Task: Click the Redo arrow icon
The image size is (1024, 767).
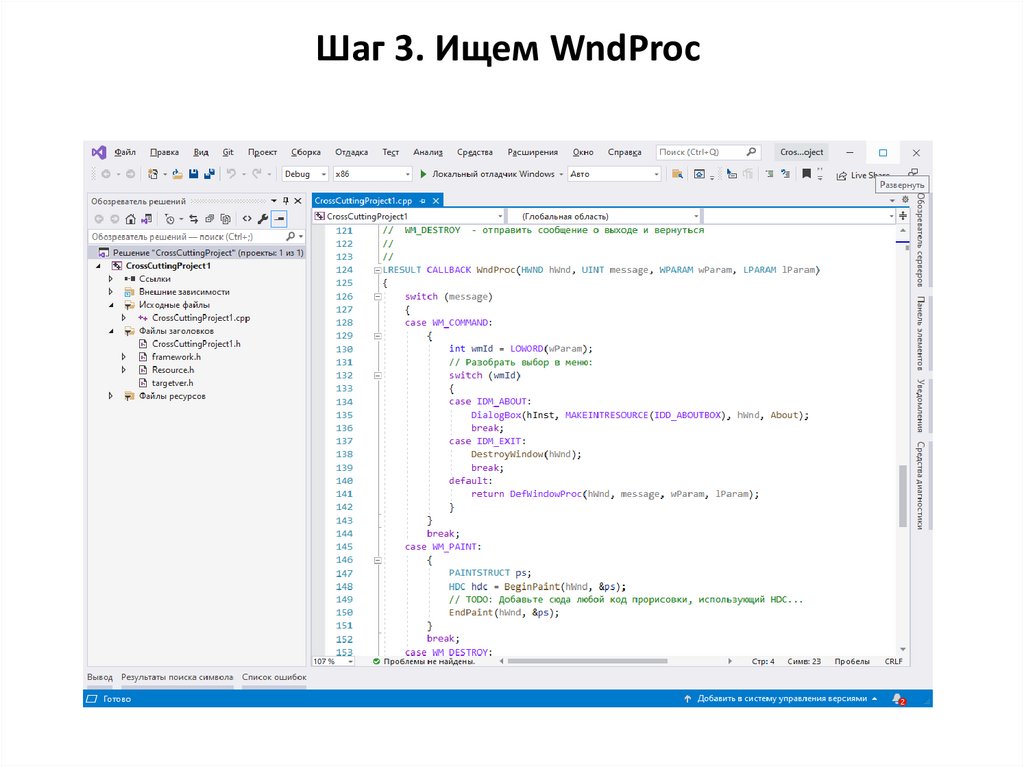Action: [x=257, y=174]
